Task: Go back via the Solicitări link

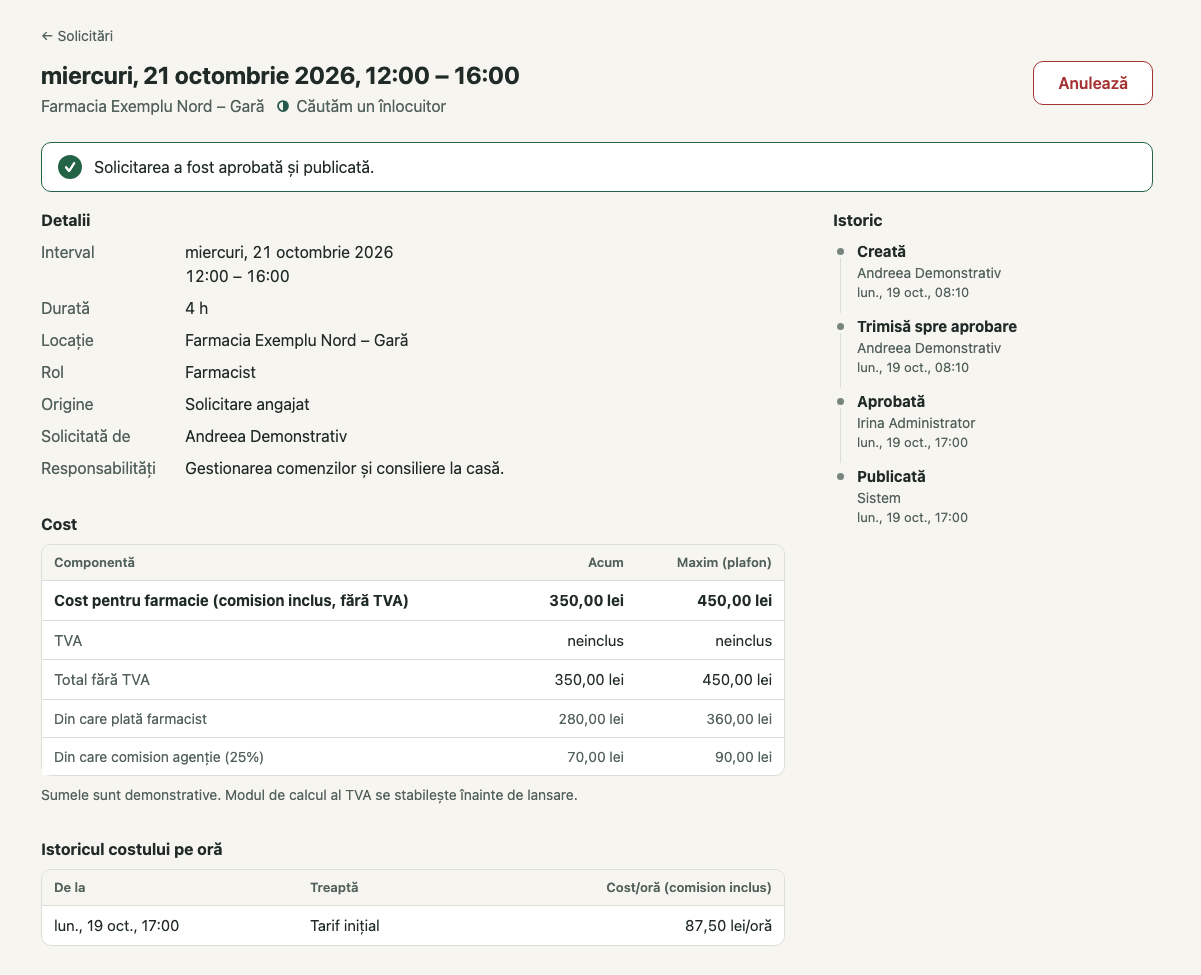Action: pyautogui.click(x=77, y=36)
